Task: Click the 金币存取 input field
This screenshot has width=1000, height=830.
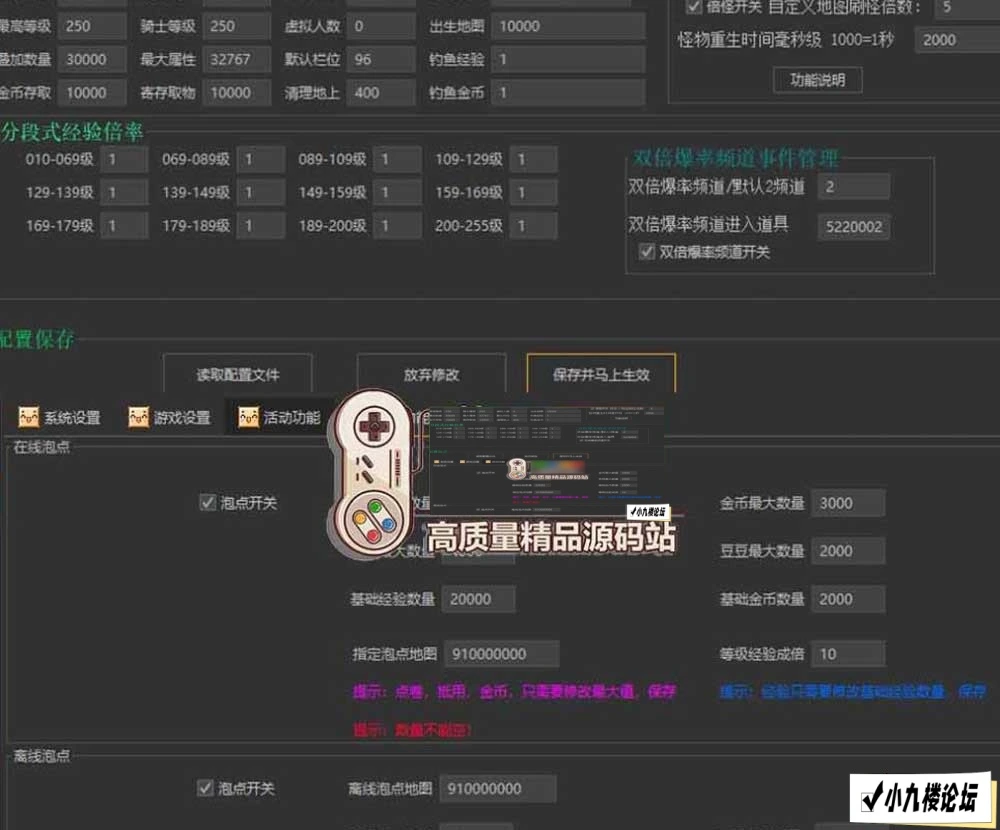Action: coord(92,93)
